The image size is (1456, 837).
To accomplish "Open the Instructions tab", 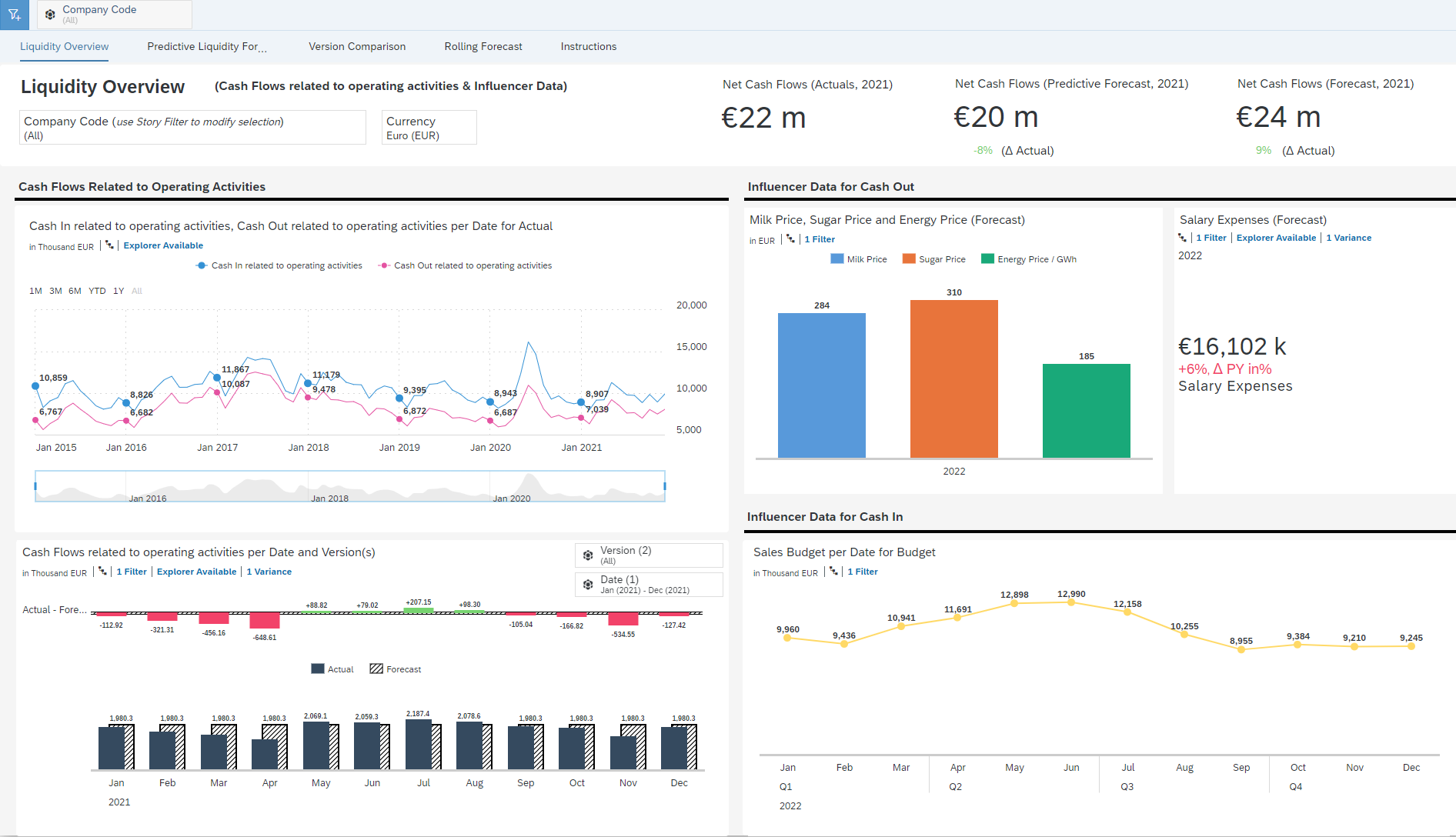I will click(x=589, y=46).
